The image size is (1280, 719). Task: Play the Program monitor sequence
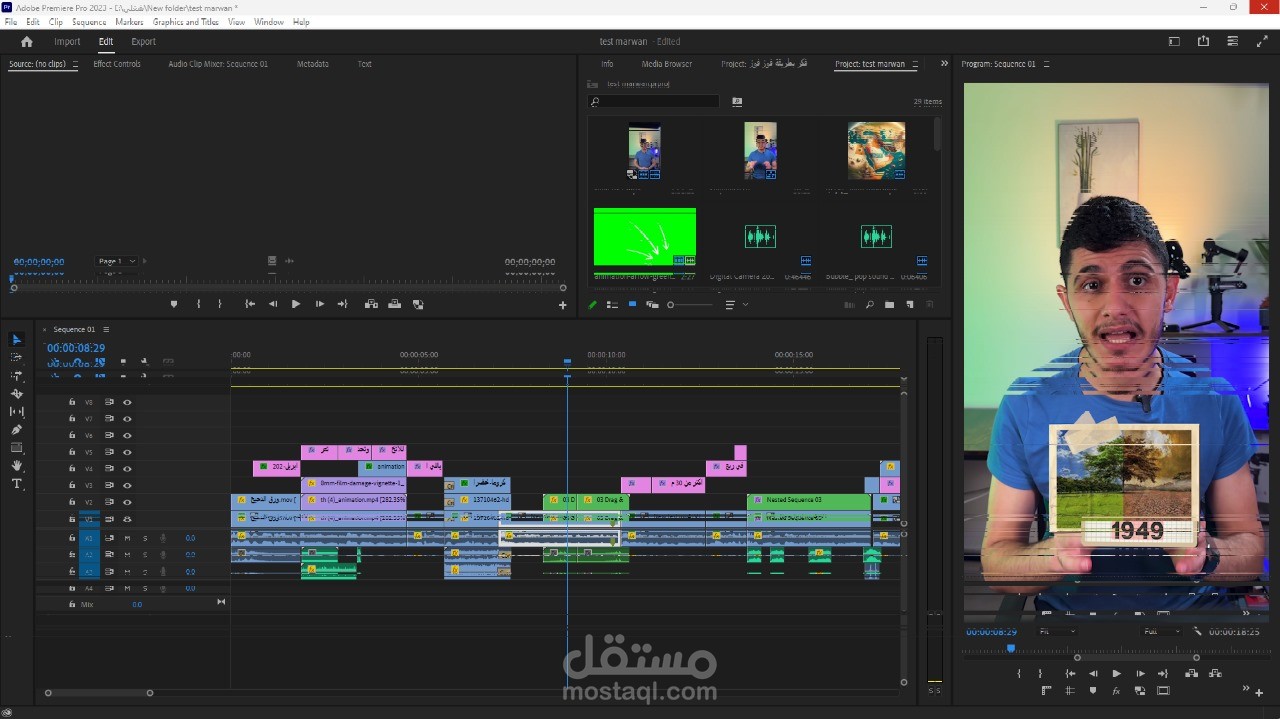(x=1117, y=674)
